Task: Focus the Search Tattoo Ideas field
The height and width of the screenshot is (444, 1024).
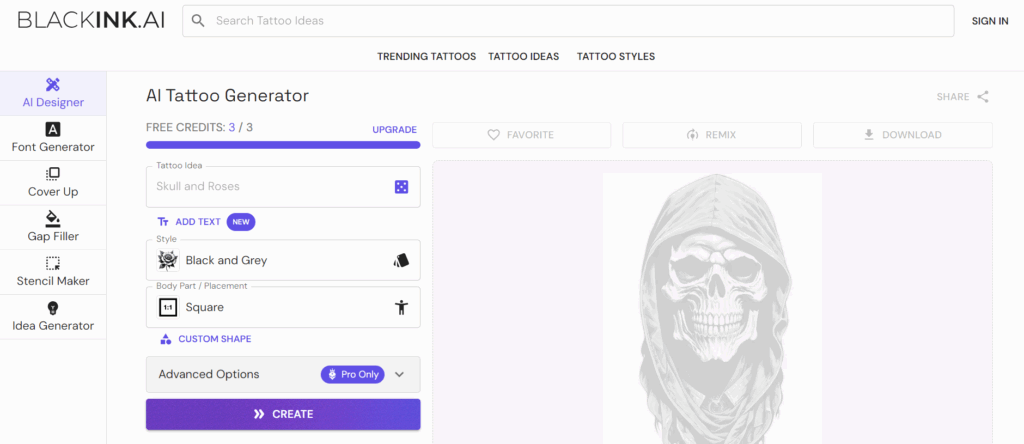Action: click(x=568, y=21)
